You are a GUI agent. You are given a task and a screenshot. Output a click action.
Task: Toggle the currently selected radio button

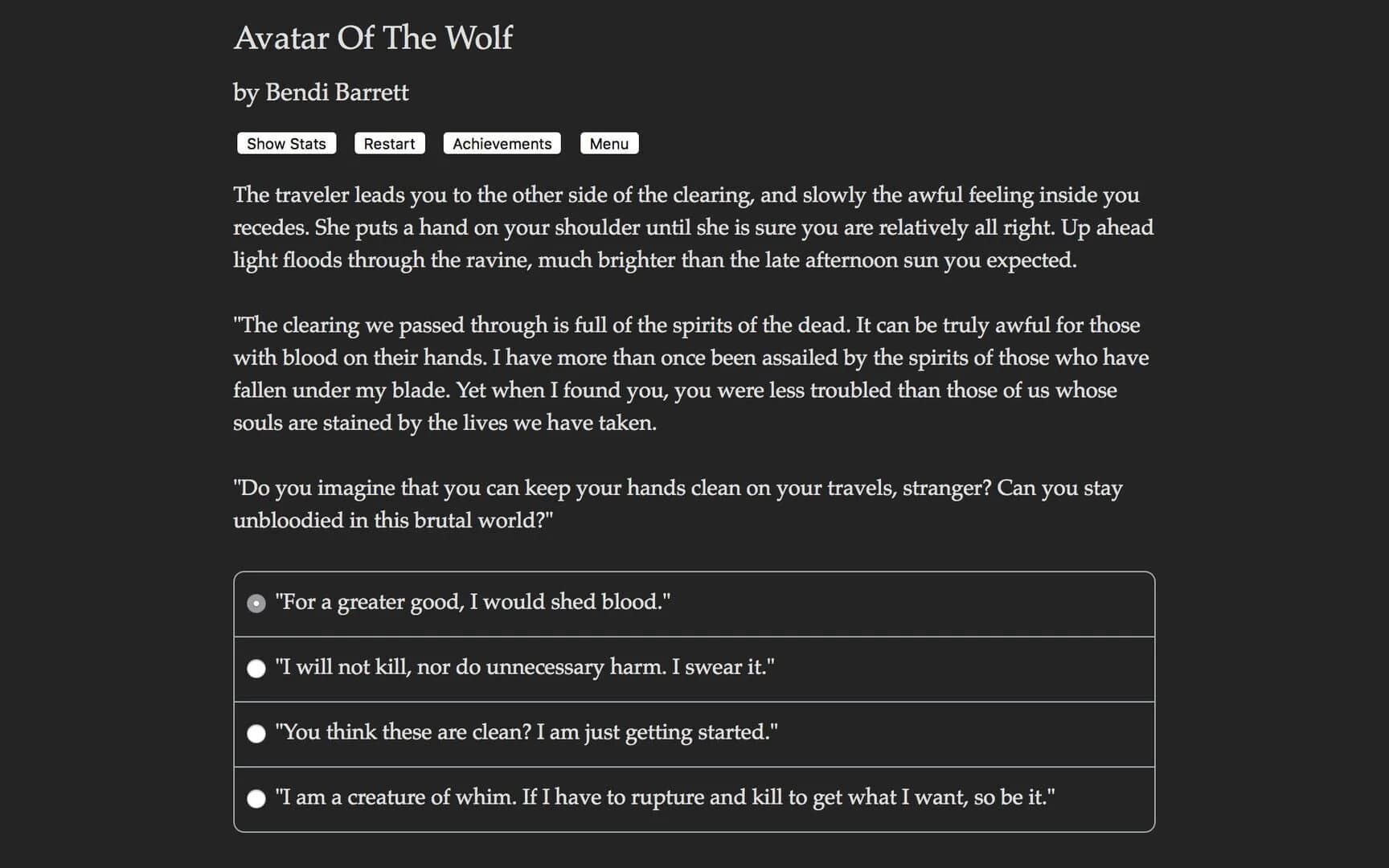pyautogui.click(x=256, y=602)
